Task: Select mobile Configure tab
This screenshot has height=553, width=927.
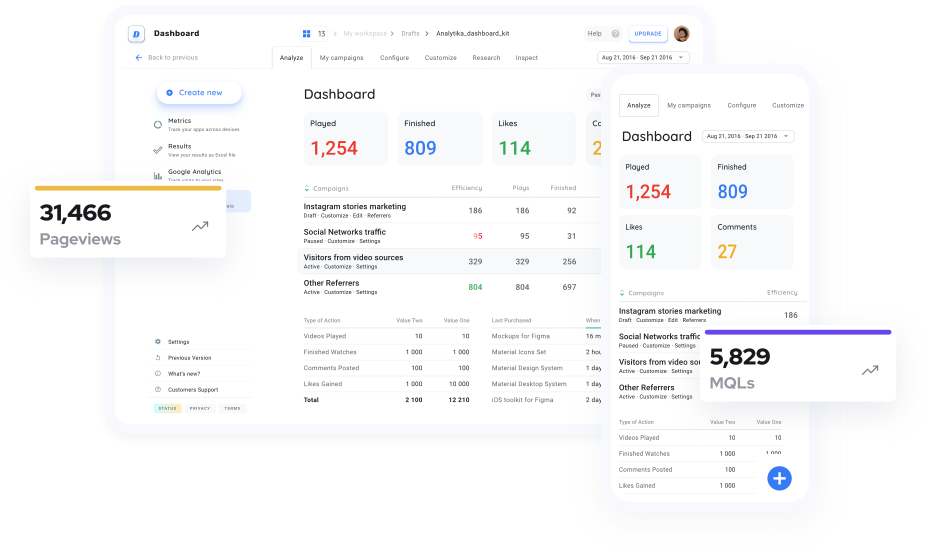Action: 741,105
